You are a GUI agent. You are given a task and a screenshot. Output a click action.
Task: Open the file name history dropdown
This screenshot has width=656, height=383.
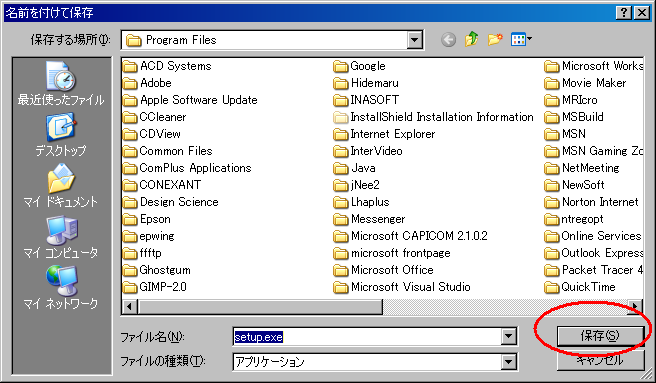(508, 336)
